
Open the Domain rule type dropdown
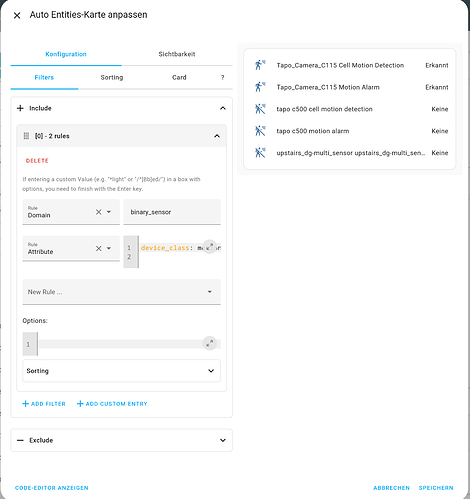click(109, 212)
